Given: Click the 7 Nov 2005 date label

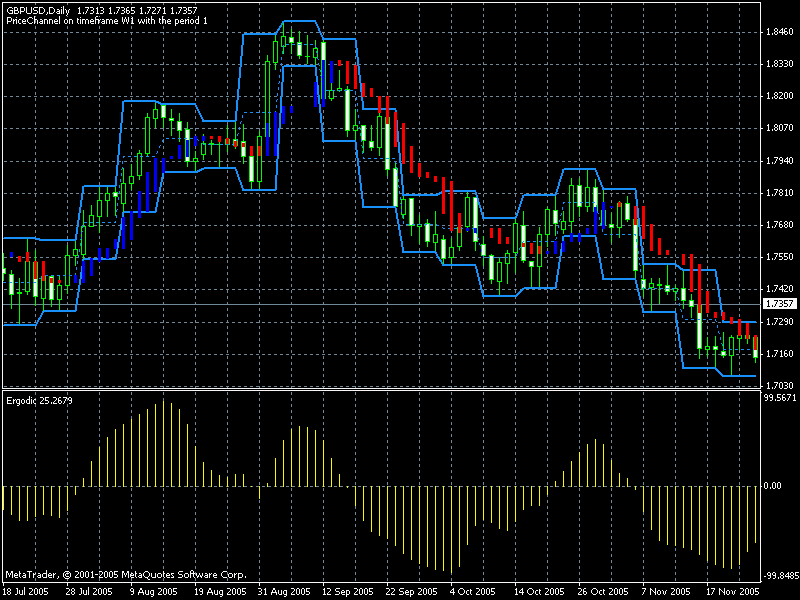Looking at the screenshot, I should pyautogui.click(x=666, y=592).
